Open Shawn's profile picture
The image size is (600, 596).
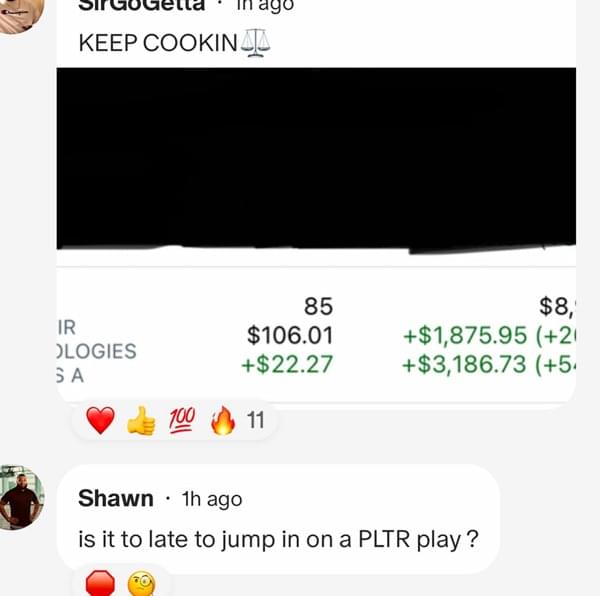tap(21, 497)
